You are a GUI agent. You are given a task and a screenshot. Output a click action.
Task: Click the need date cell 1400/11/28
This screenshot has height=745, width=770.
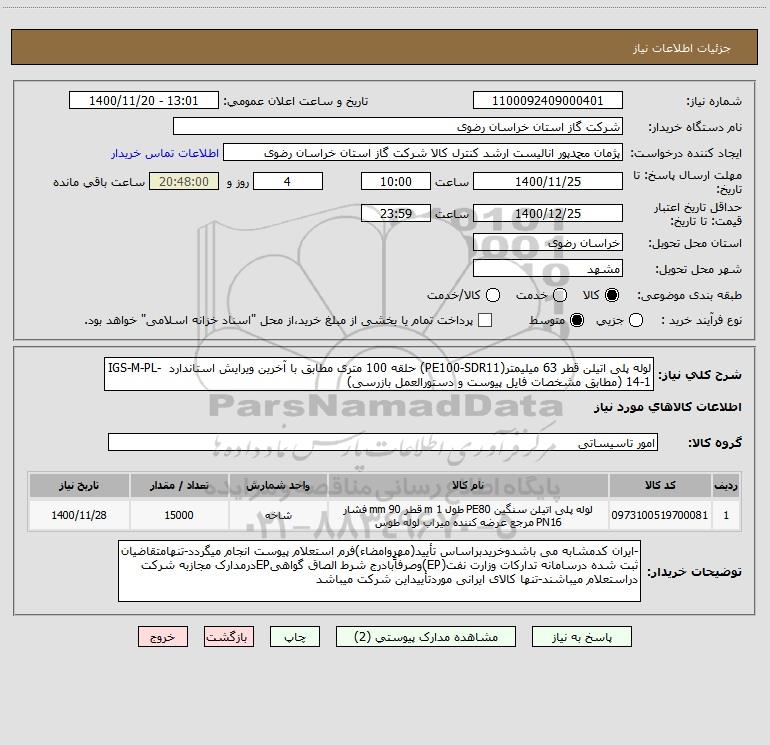[x=79, y=515]
